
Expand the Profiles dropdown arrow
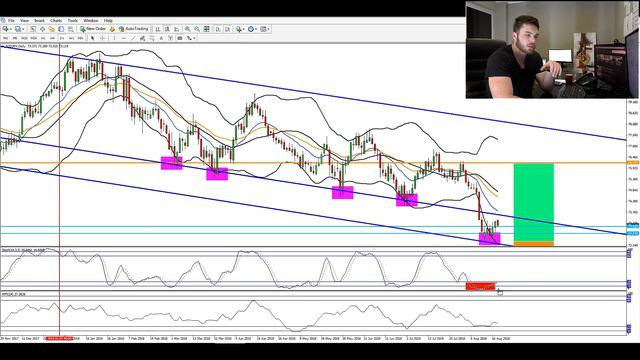(x=23, y=29)
